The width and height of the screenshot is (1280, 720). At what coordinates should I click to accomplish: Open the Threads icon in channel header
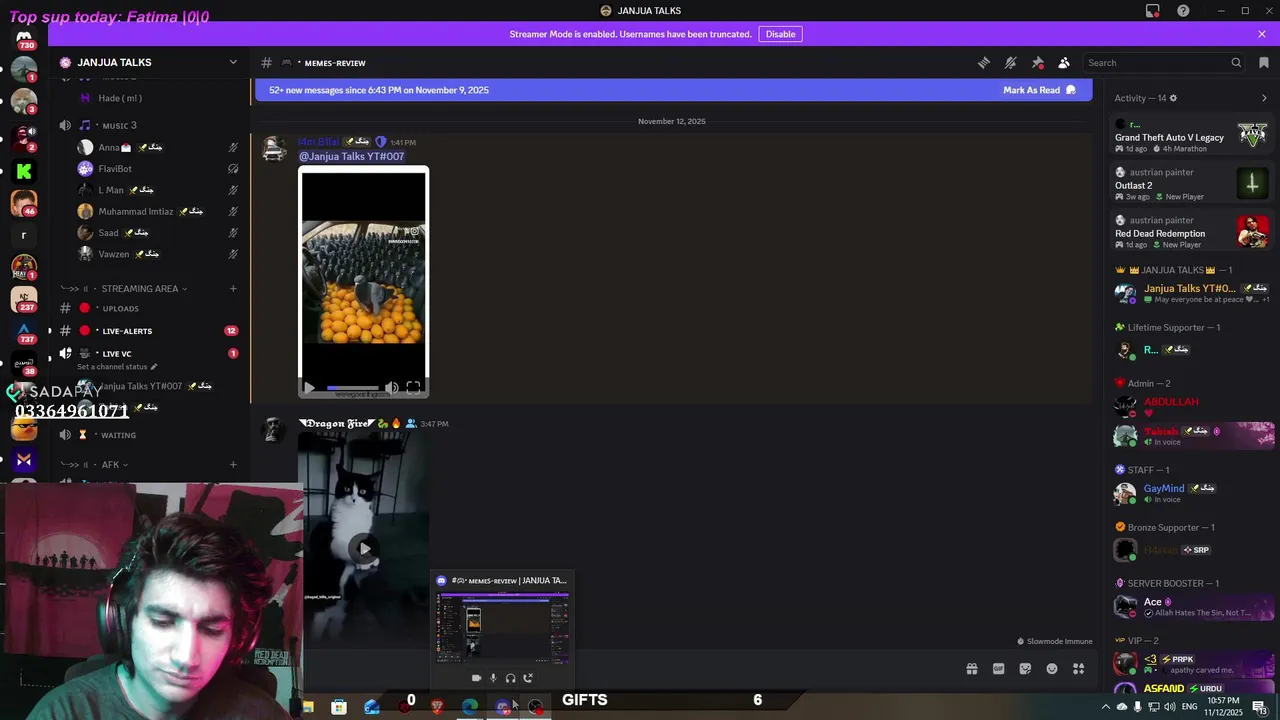point(984,62)
